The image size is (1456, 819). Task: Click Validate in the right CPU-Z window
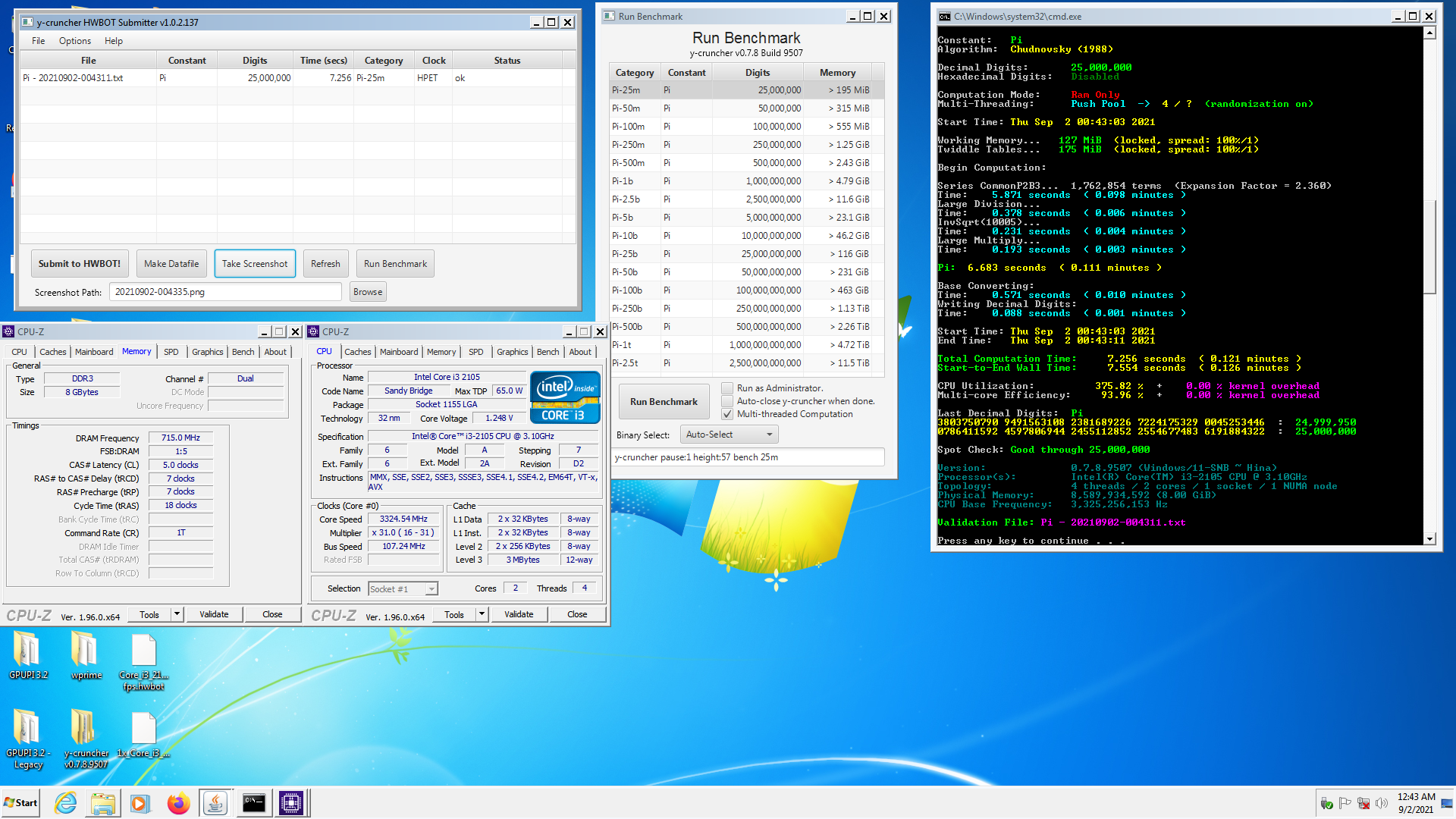coord(519,614)
